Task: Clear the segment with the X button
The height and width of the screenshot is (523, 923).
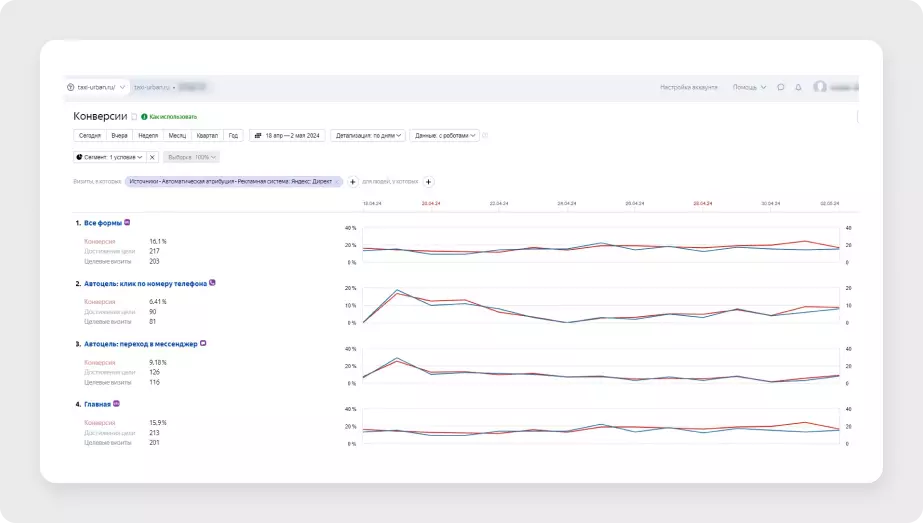Action: click(x=152, y=157)
